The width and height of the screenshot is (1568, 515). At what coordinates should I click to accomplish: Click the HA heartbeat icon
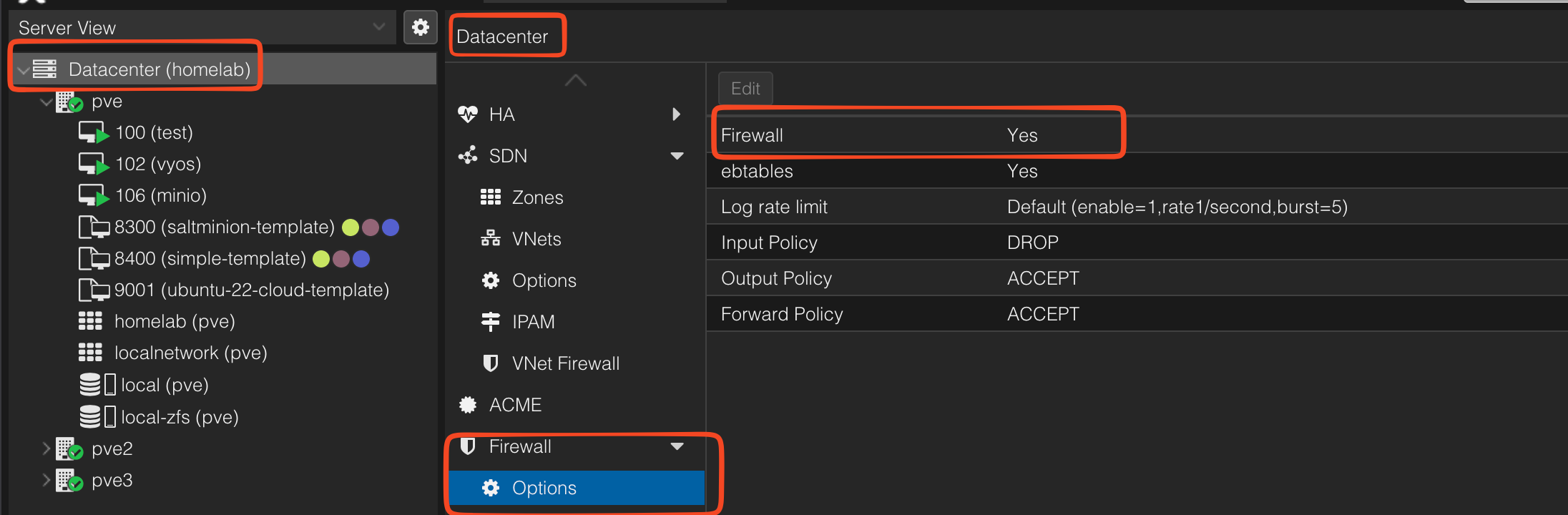pyautogui.click(x=468, y=114)
